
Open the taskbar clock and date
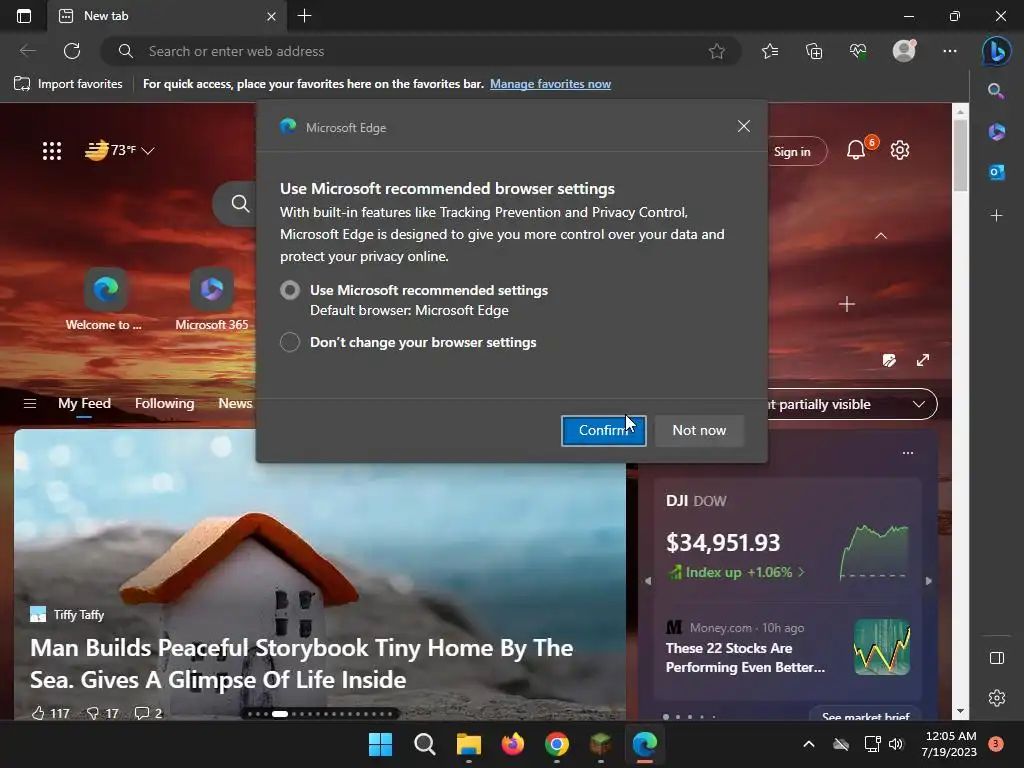948,744
